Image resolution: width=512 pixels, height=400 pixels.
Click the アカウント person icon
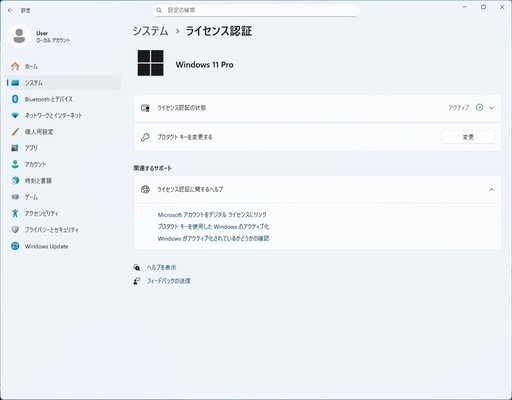point(15,164)
